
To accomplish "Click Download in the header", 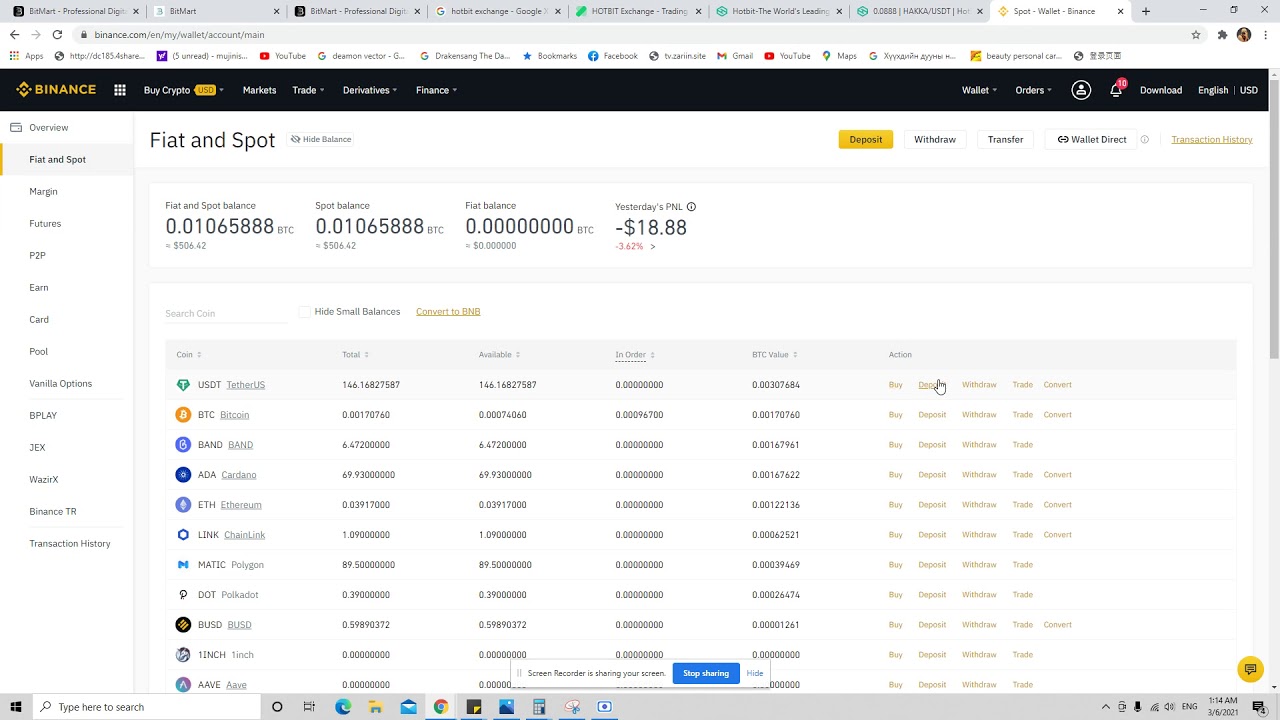I will tap(1161, 90).
